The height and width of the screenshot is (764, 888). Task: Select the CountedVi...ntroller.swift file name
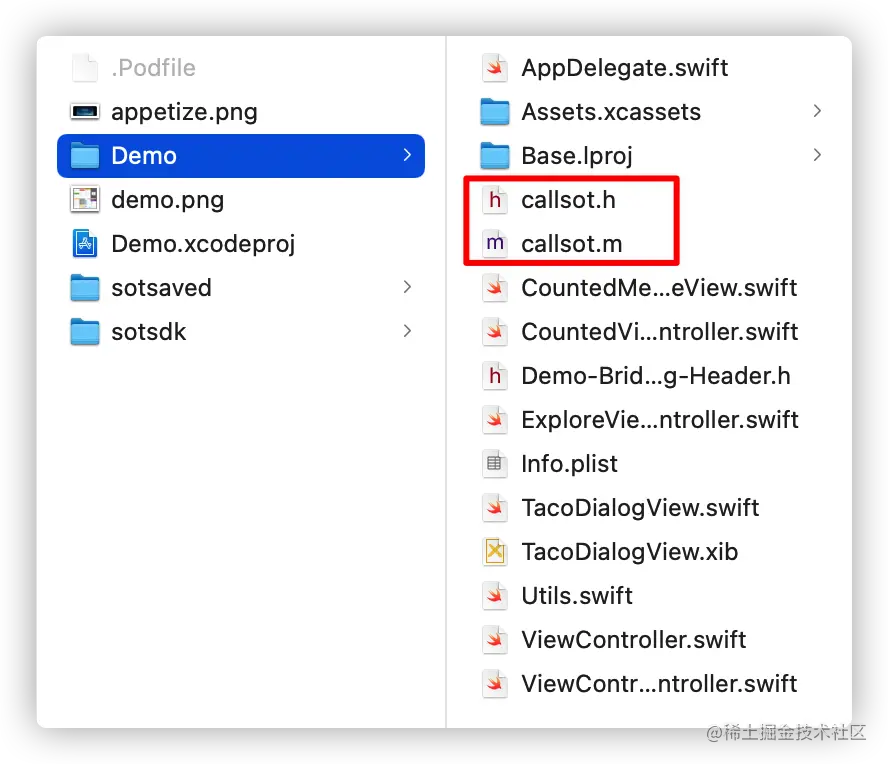tap(660, 332)
